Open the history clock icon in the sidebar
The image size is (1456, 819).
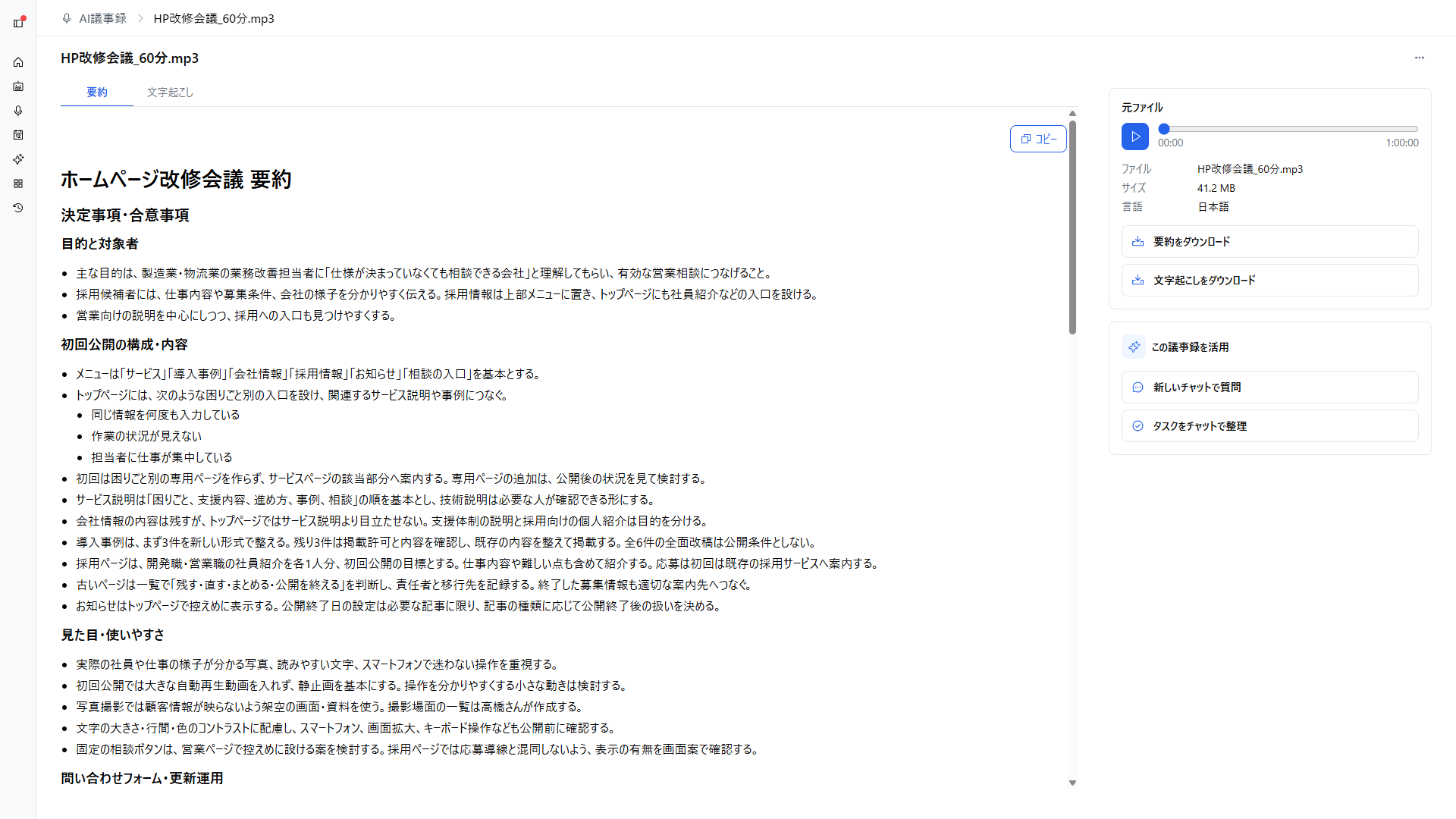18,208
